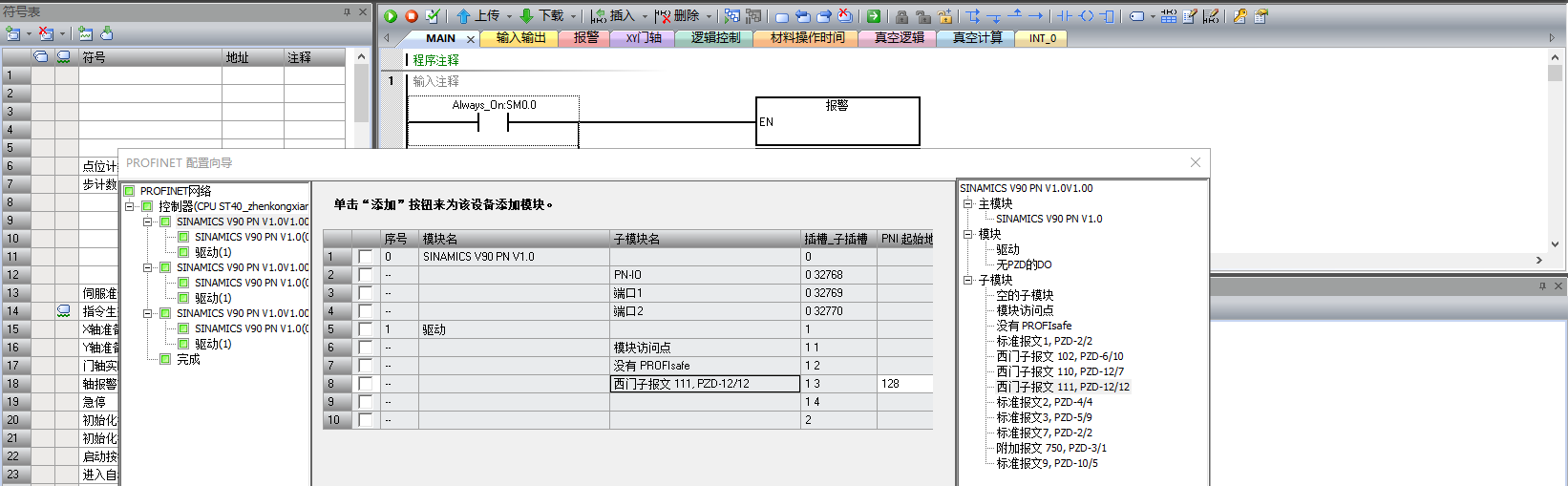Screen dimensions: 1568x486
Task: Click the 上传 upload arrow icon
Action: click(x=463, y=16)
